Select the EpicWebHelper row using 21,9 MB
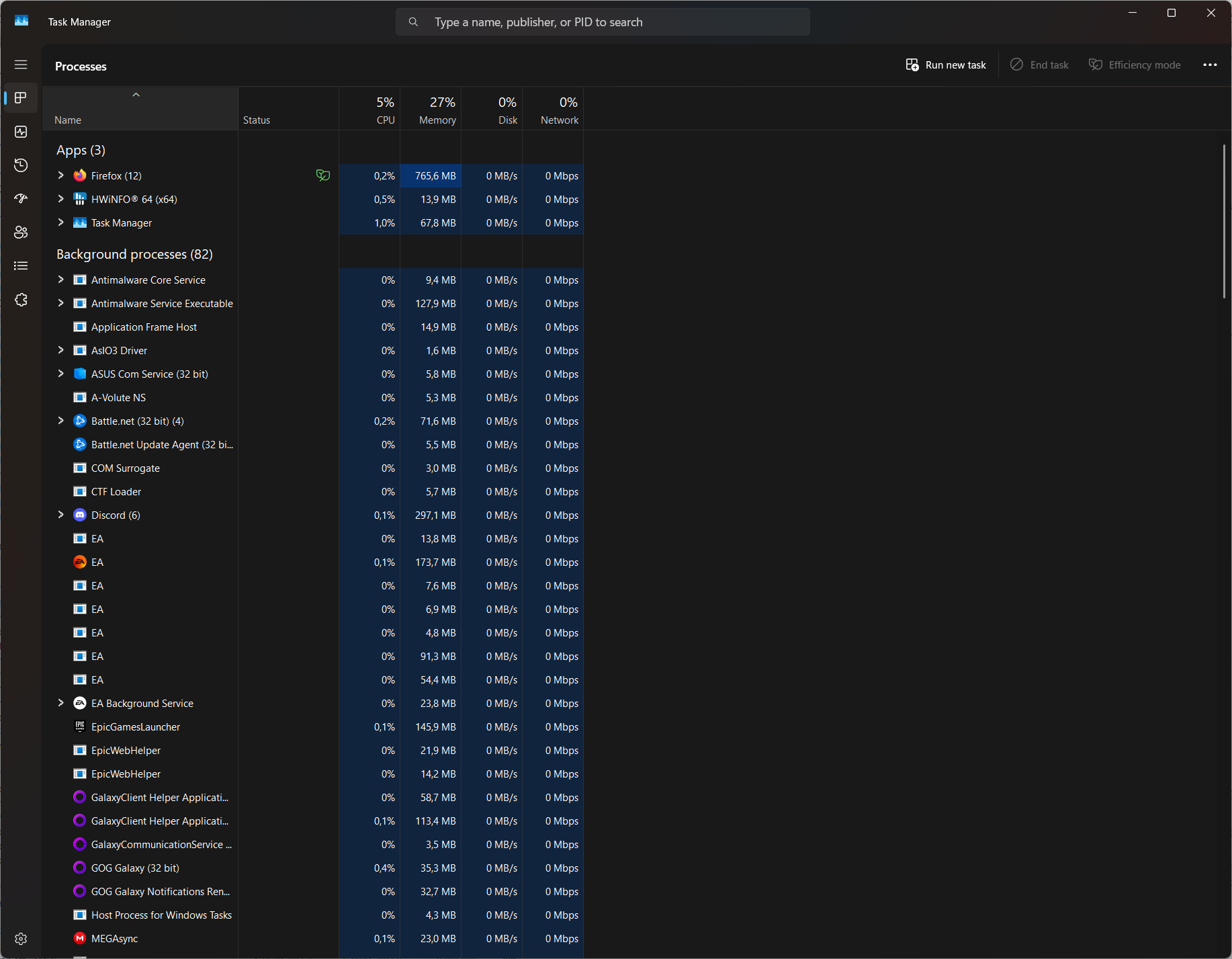This screenshot has width=1232, height=959. tap(313, 750)
